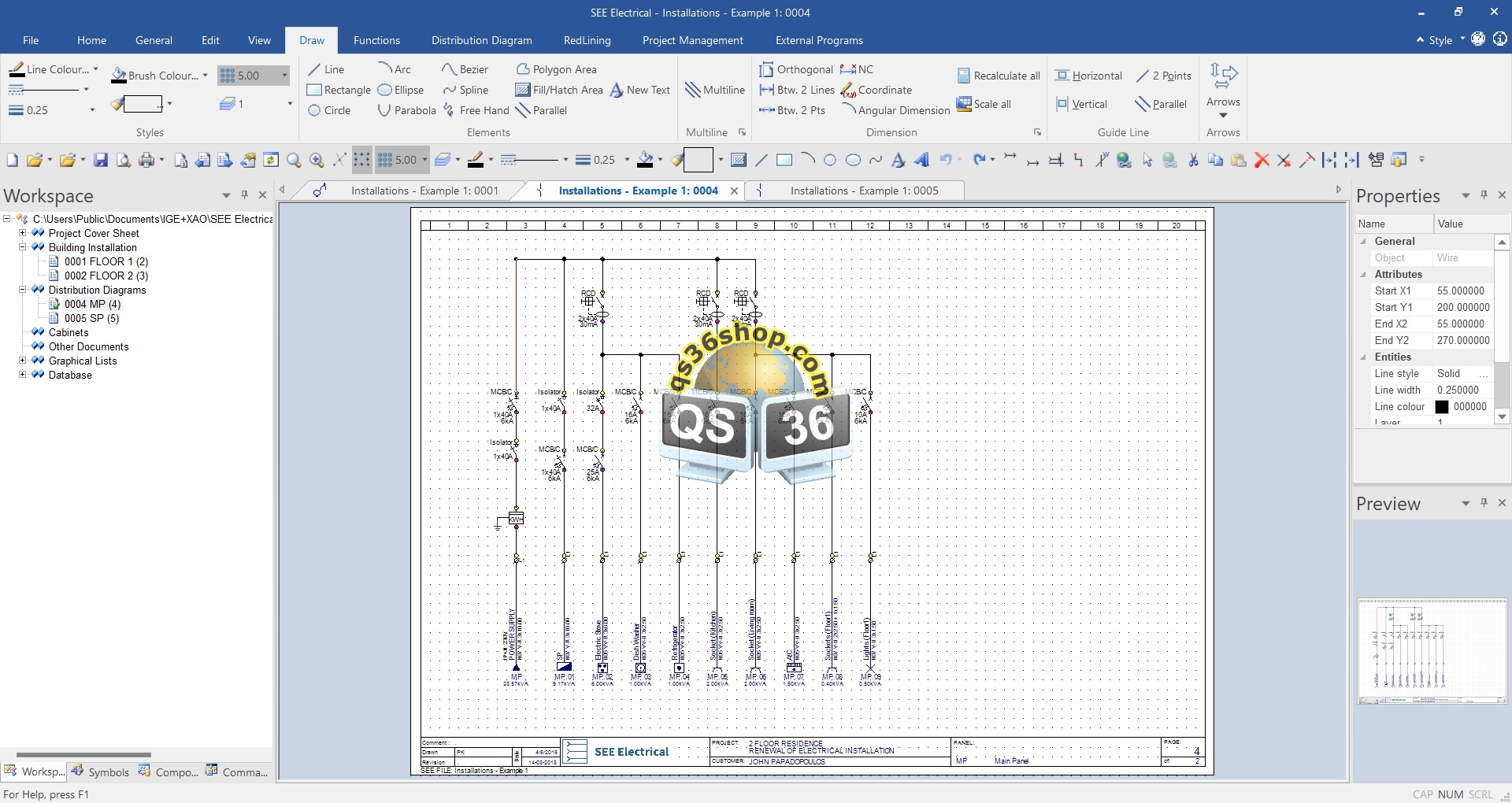
Task: Click Recalculate all button
Action: click(999, 76)
